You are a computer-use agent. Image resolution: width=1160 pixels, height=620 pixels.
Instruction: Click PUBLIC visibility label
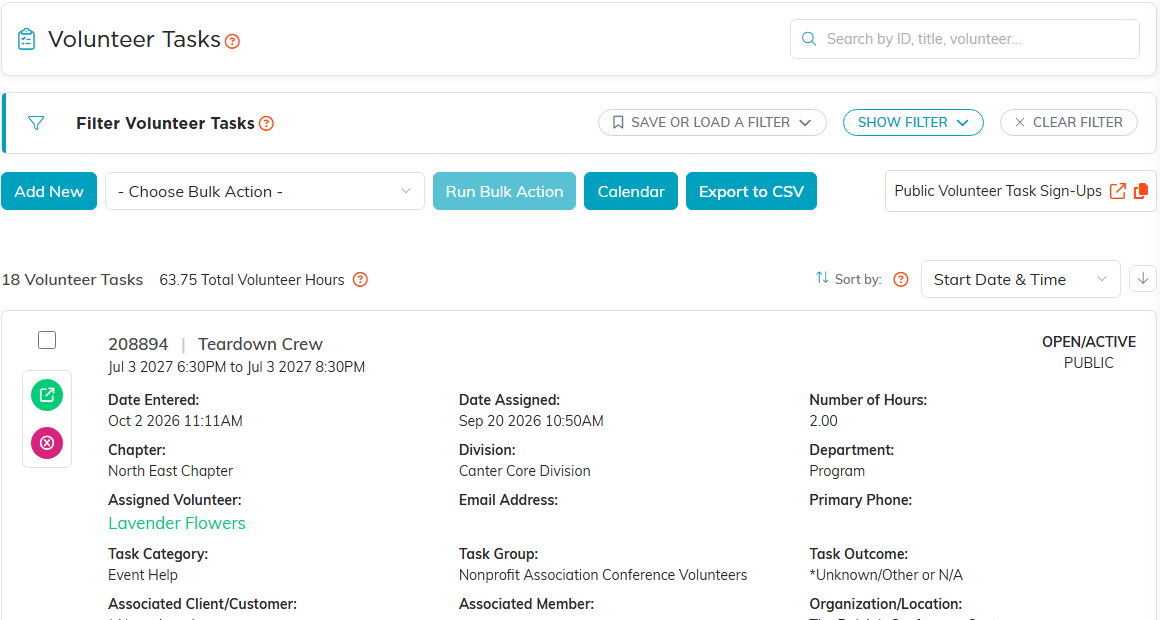pos(1088,363)
